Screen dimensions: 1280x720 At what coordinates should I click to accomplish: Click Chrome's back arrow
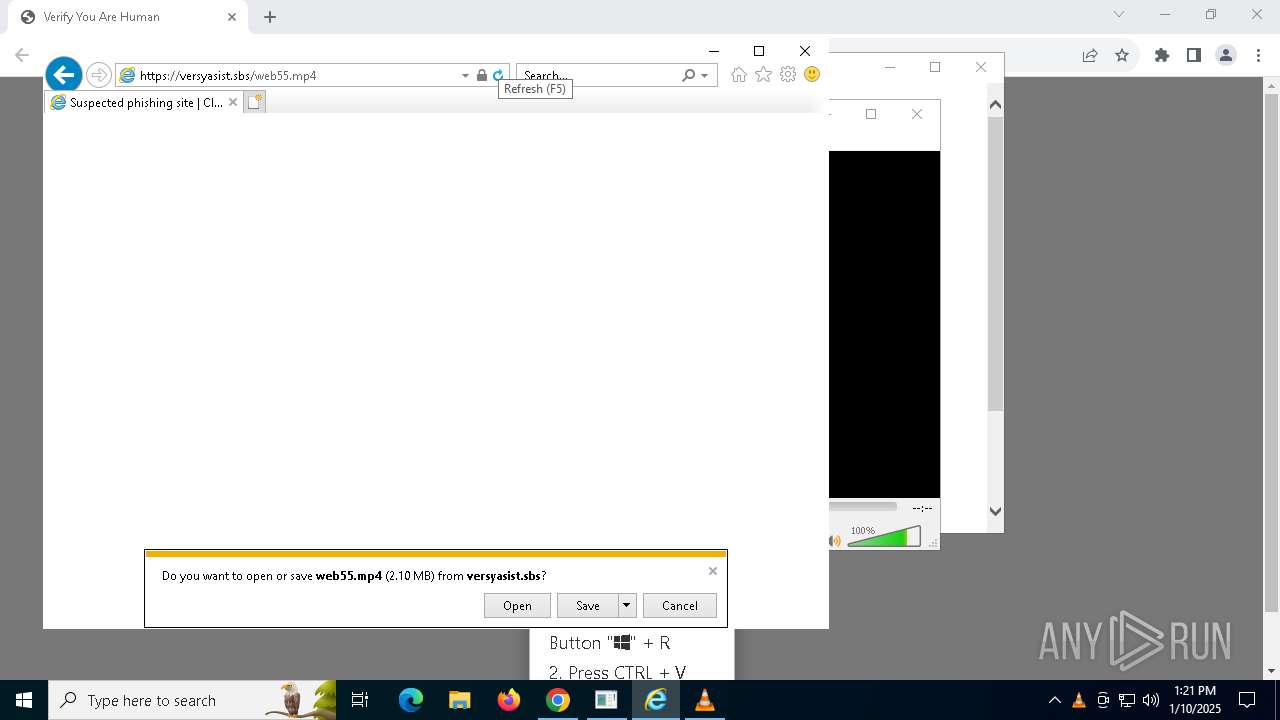tap(21, 55)
